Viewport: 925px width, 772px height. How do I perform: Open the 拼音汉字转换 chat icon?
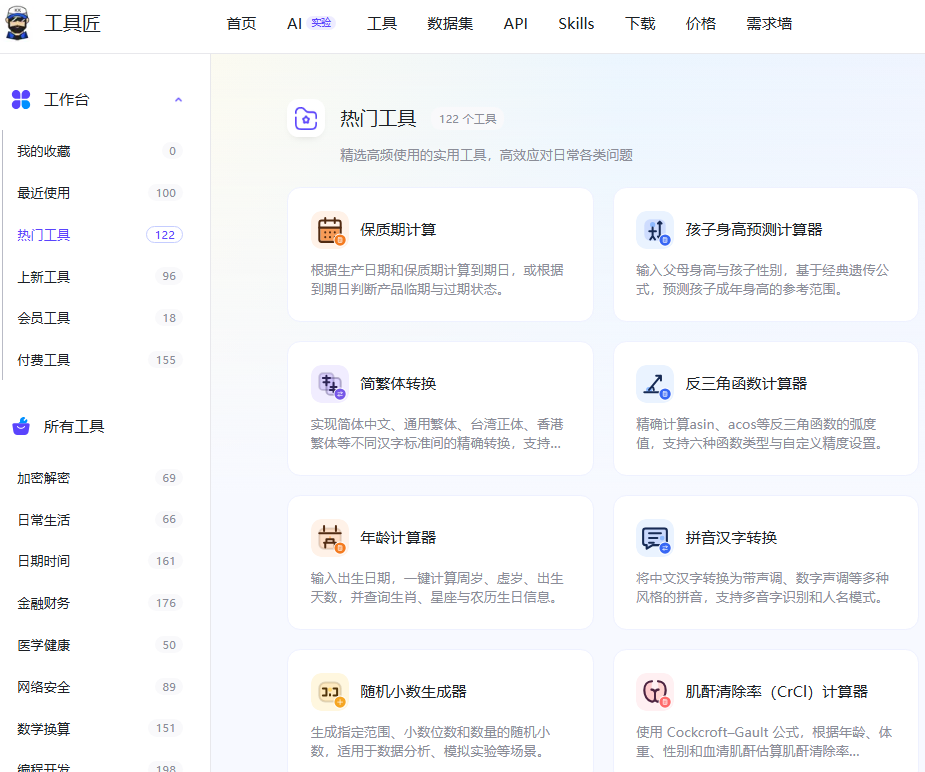[655, 538]
